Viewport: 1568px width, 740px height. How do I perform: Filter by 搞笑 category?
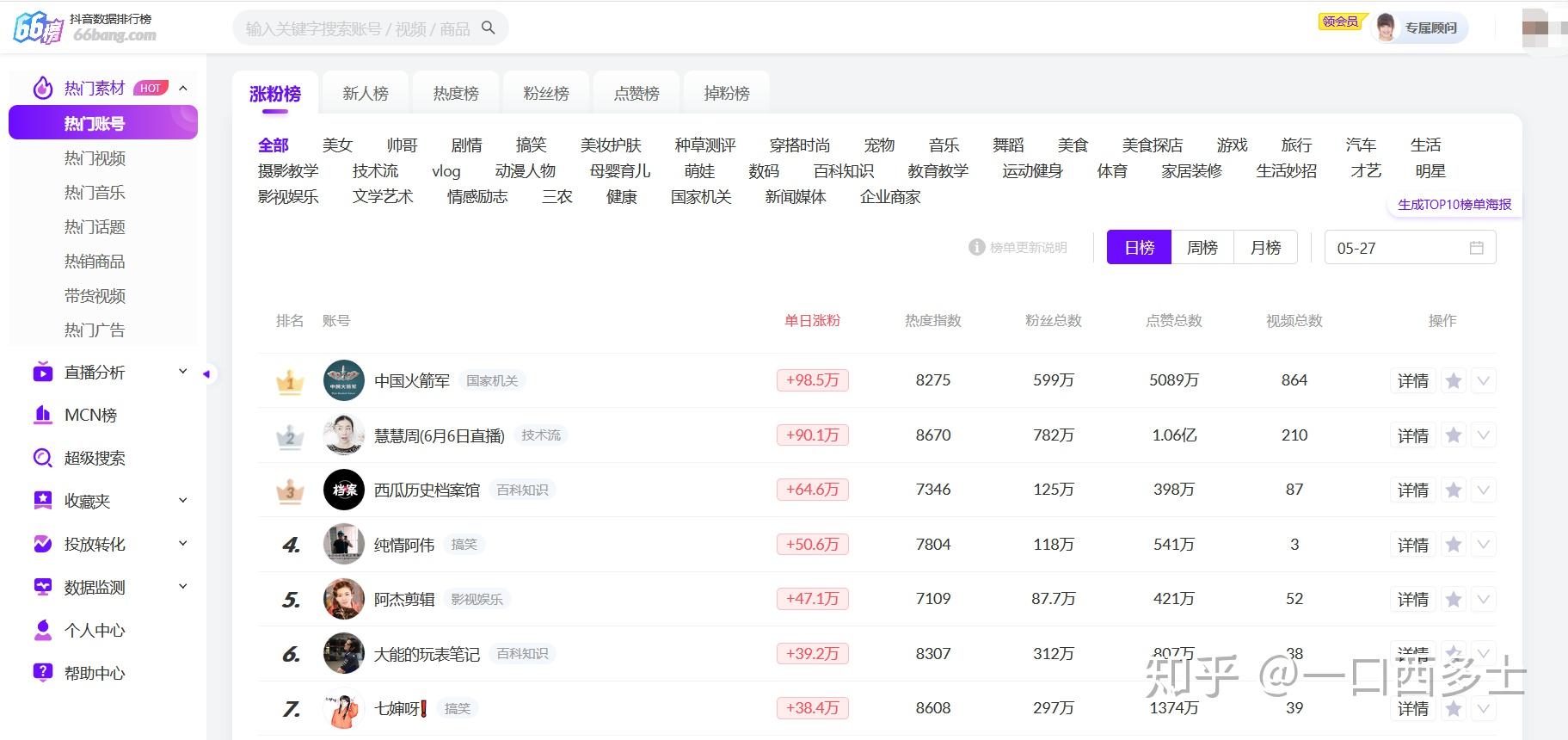click(531, 145)
